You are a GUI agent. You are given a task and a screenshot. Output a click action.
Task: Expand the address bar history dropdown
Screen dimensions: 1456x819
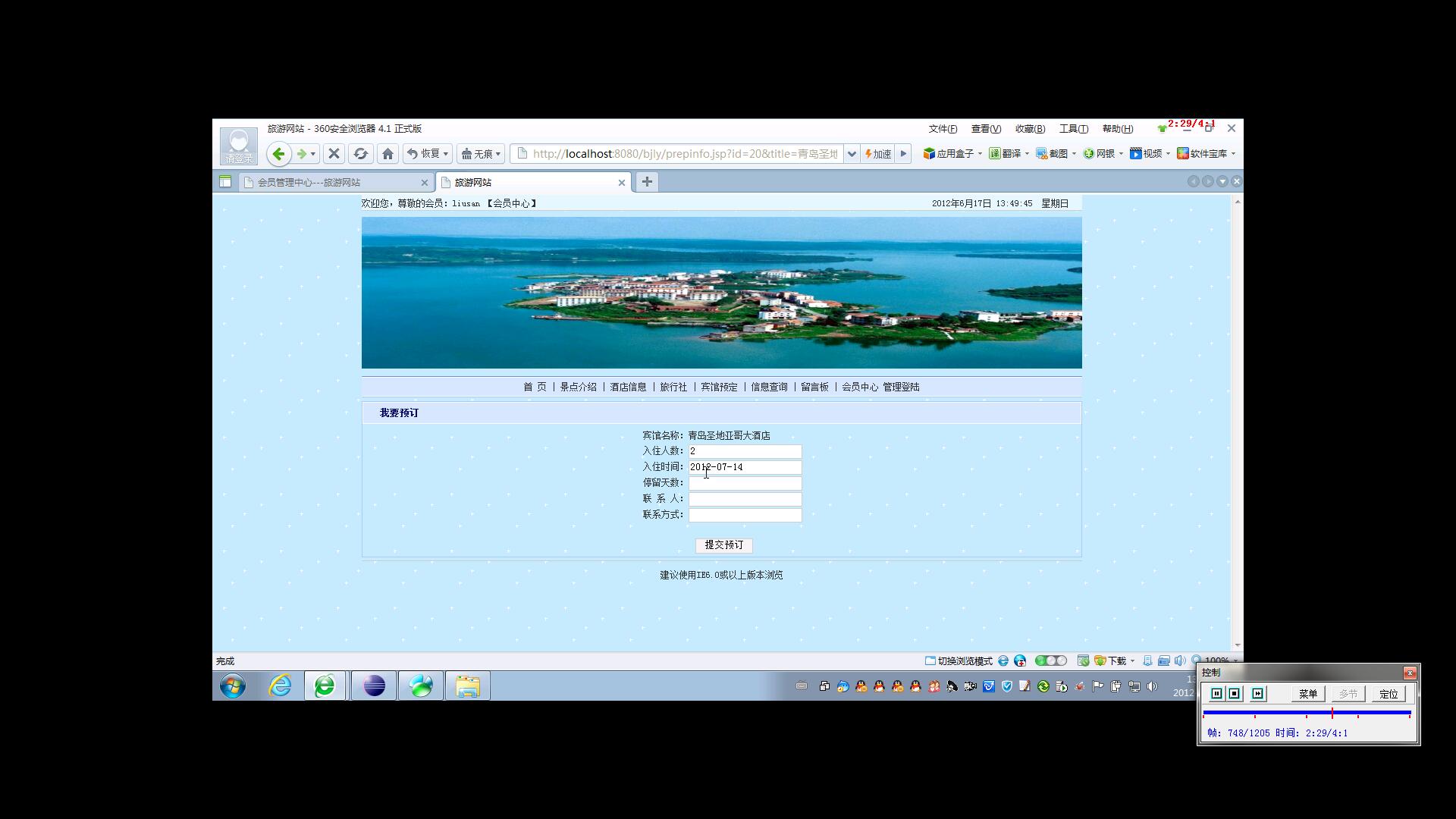coord(852,154)
